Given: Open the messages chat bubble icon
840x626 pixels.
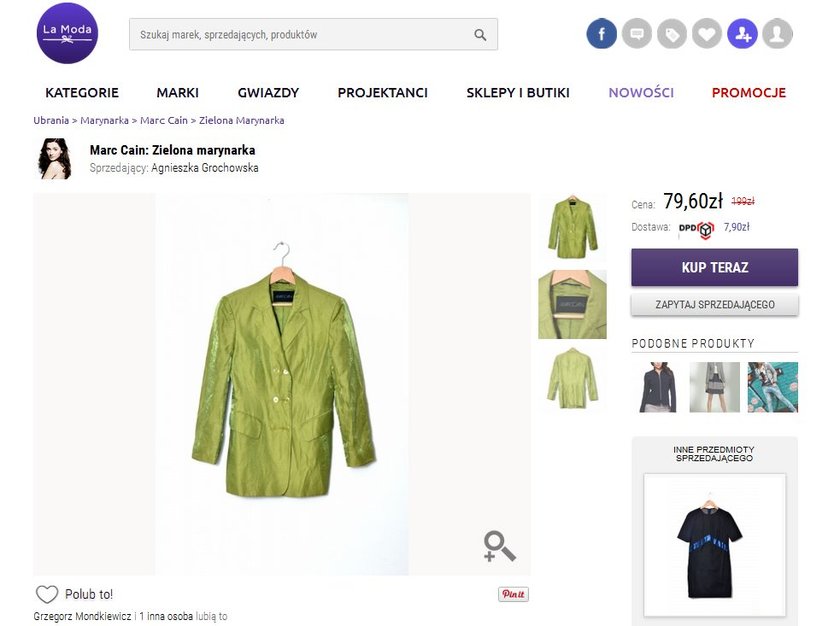Looking at the screenshot, I should click(636, 34).
